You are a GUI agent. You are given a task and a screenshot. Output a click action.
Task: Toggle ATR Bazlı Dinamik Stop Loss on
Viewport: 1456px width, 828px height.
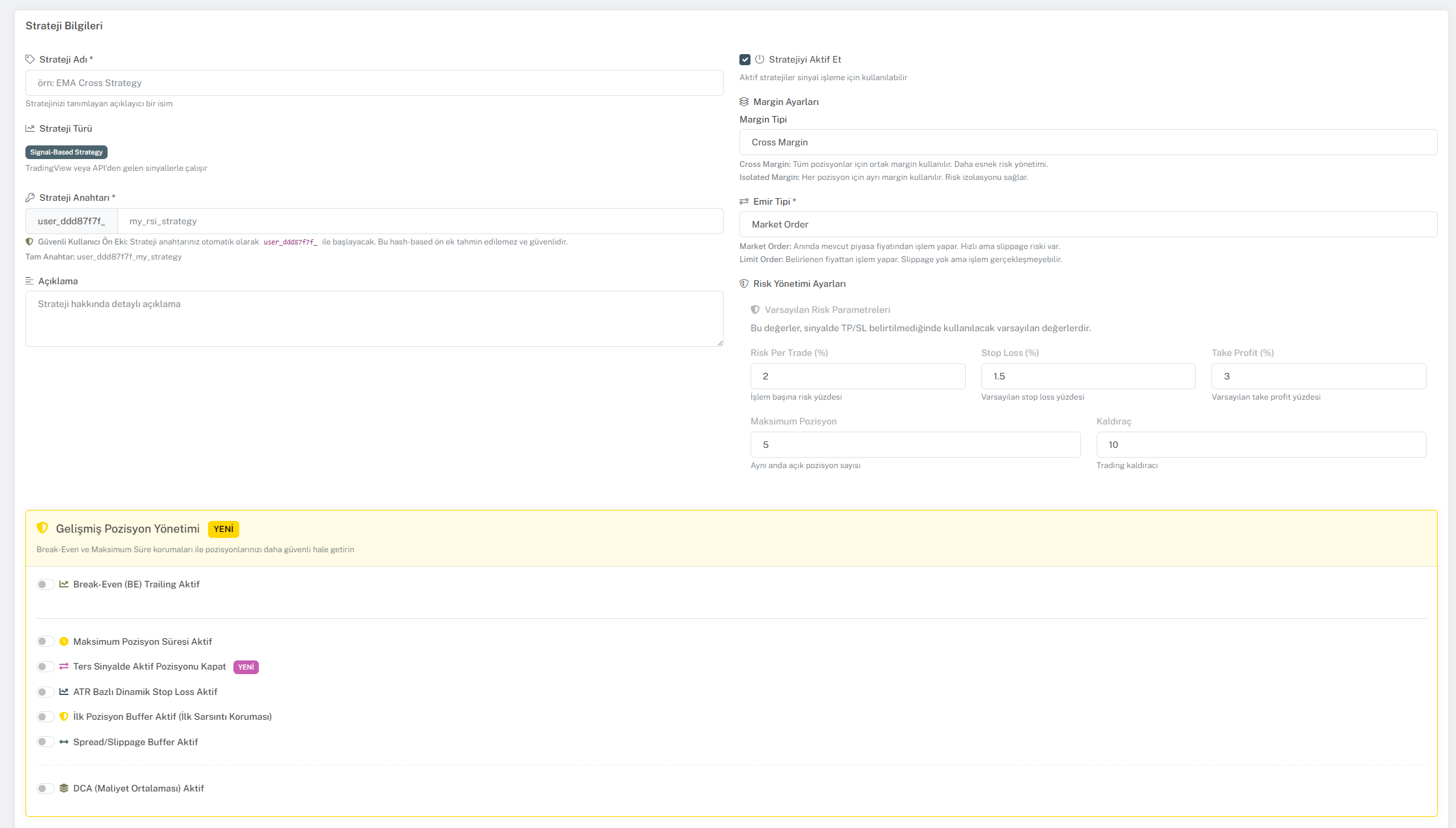click(45, 692)
